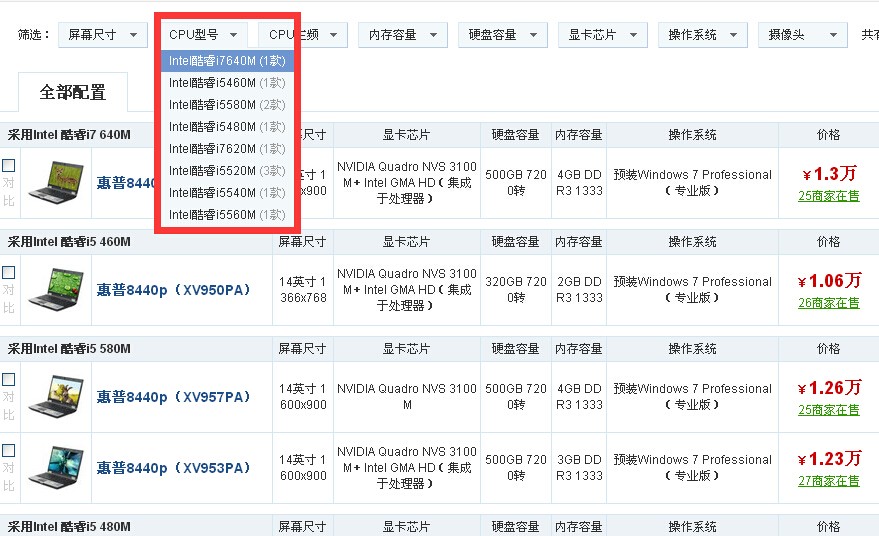Select Intel酷睿i5460M option
Image resolution: width=879 pixels, height=536 pixels.
coord(227,83)
